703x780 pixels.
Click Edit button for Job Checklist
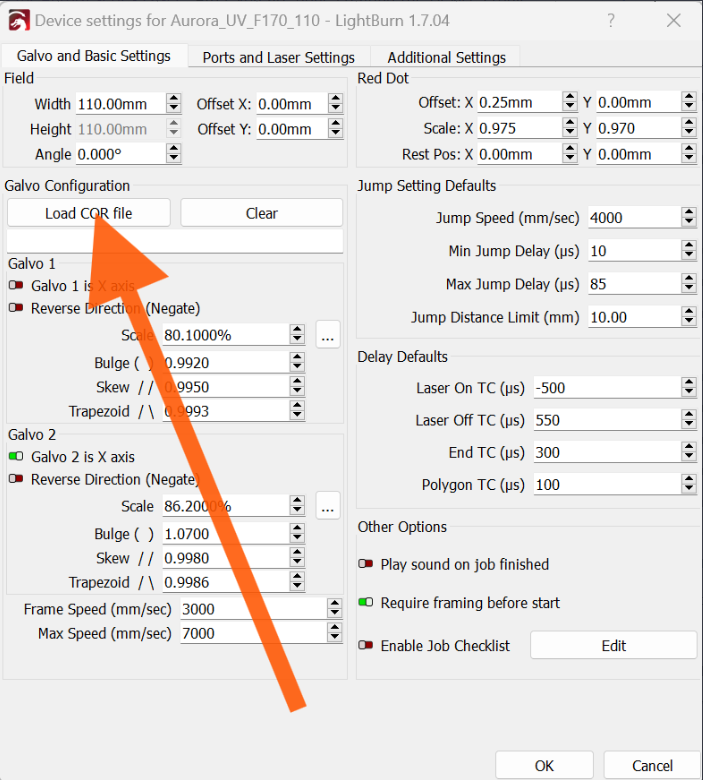(613, 646)
